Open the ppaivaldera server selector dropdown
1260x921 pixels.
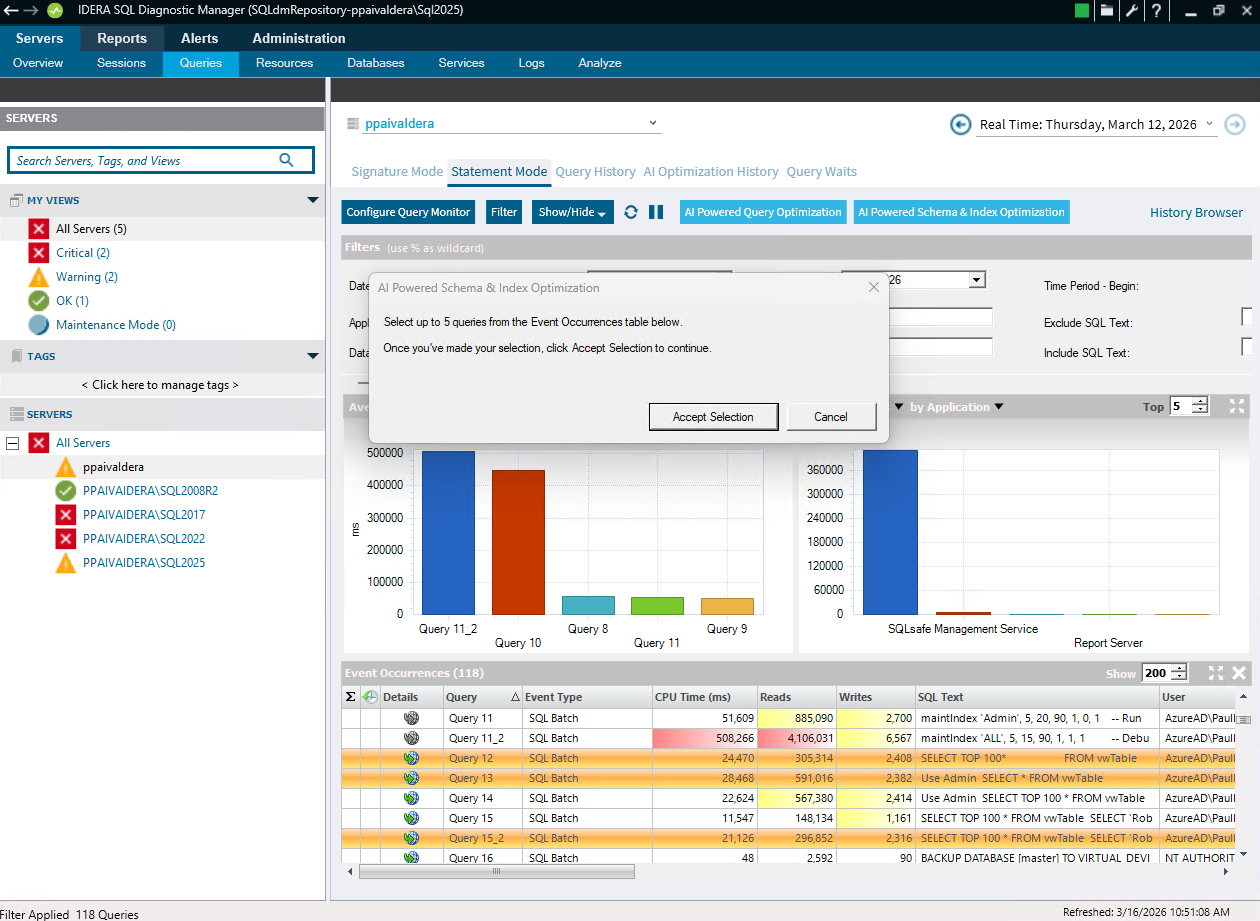[x=653, y=123]
